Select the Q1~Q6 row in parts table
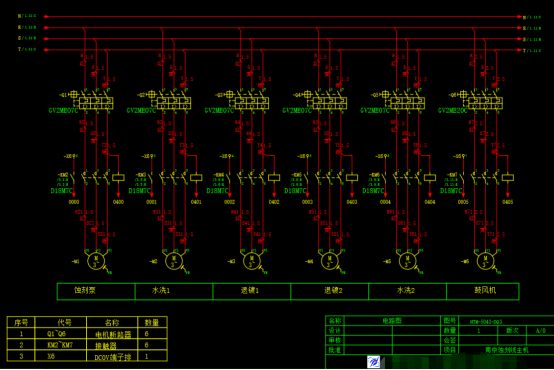This screenshot has height=370, width=554. [x=87, y=334]
